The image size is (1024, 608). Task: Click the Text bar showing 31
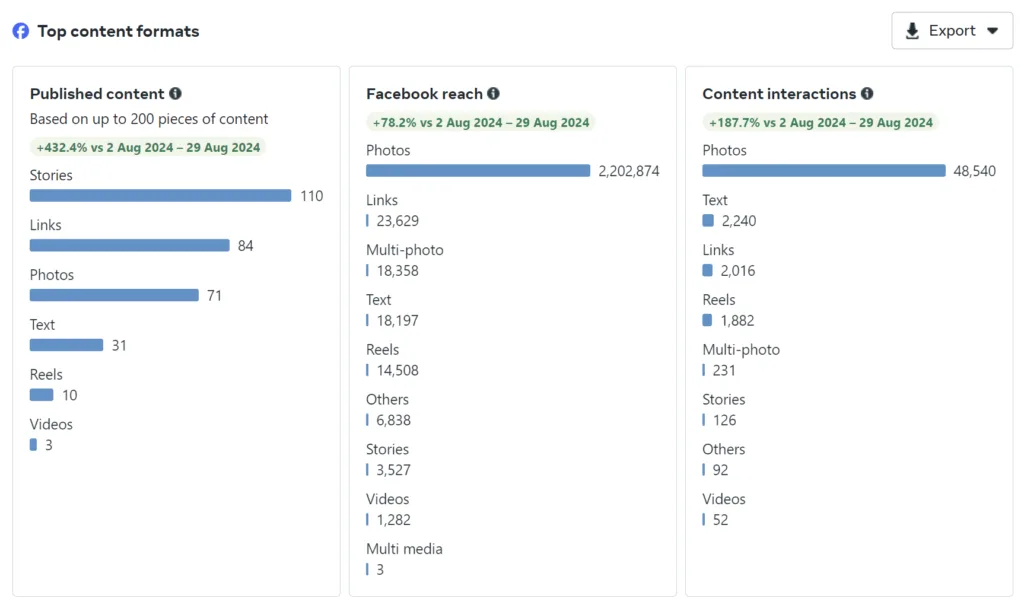click(66, 345)
